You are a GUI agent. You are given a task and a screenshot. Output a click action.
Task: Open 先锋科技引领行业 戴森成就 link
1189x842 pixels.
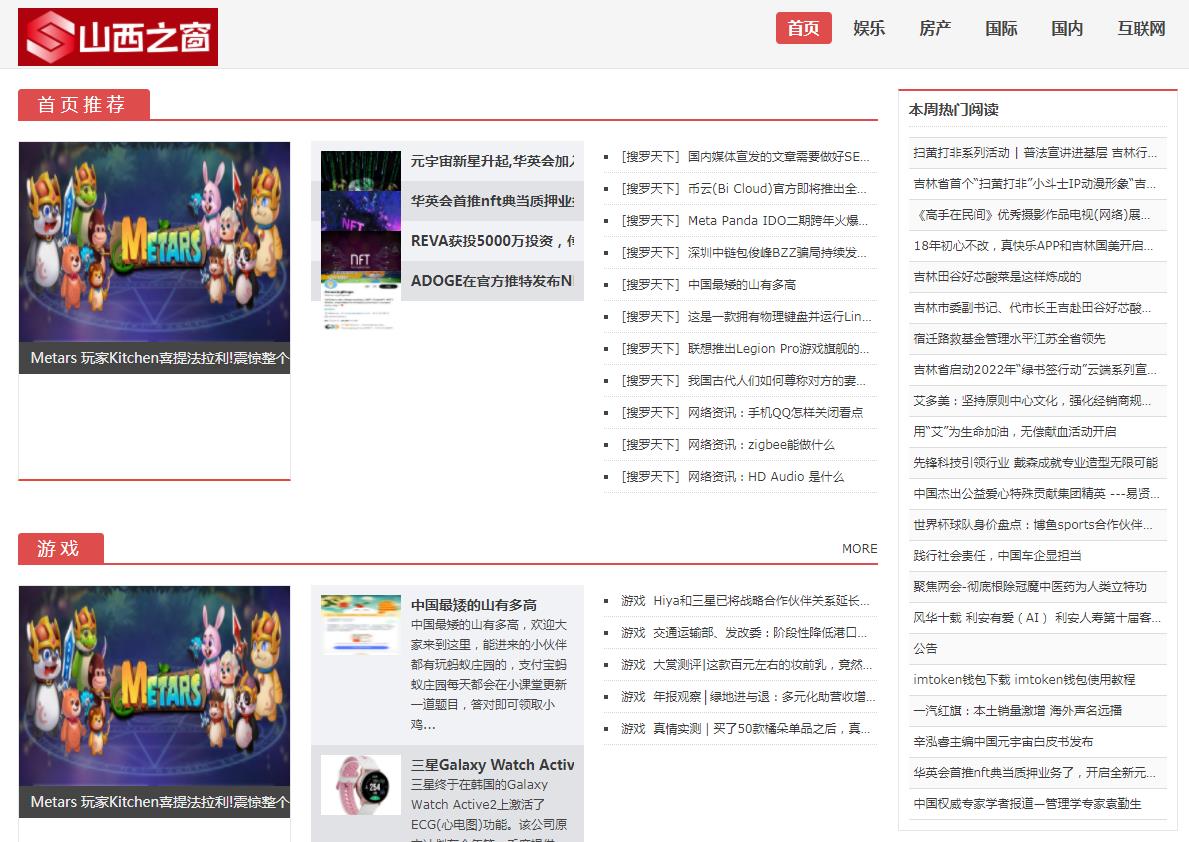(1036, 463)
